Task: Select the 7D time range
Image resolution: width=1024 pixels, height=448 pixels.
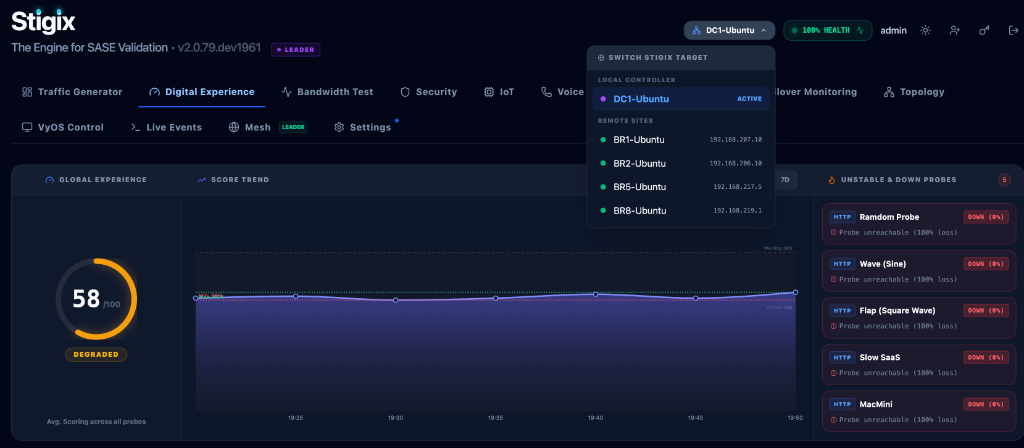Action: click(x=786, y=180)
